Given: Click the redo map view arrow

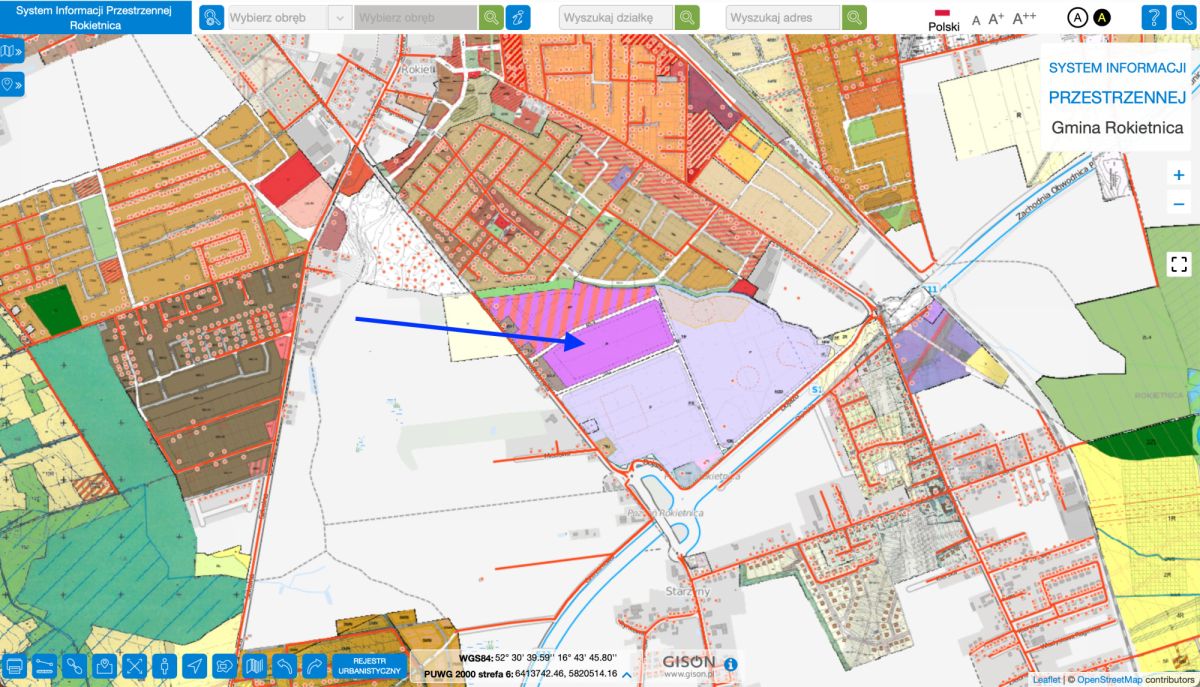Looking at the screenshot, I should point(315,666).
